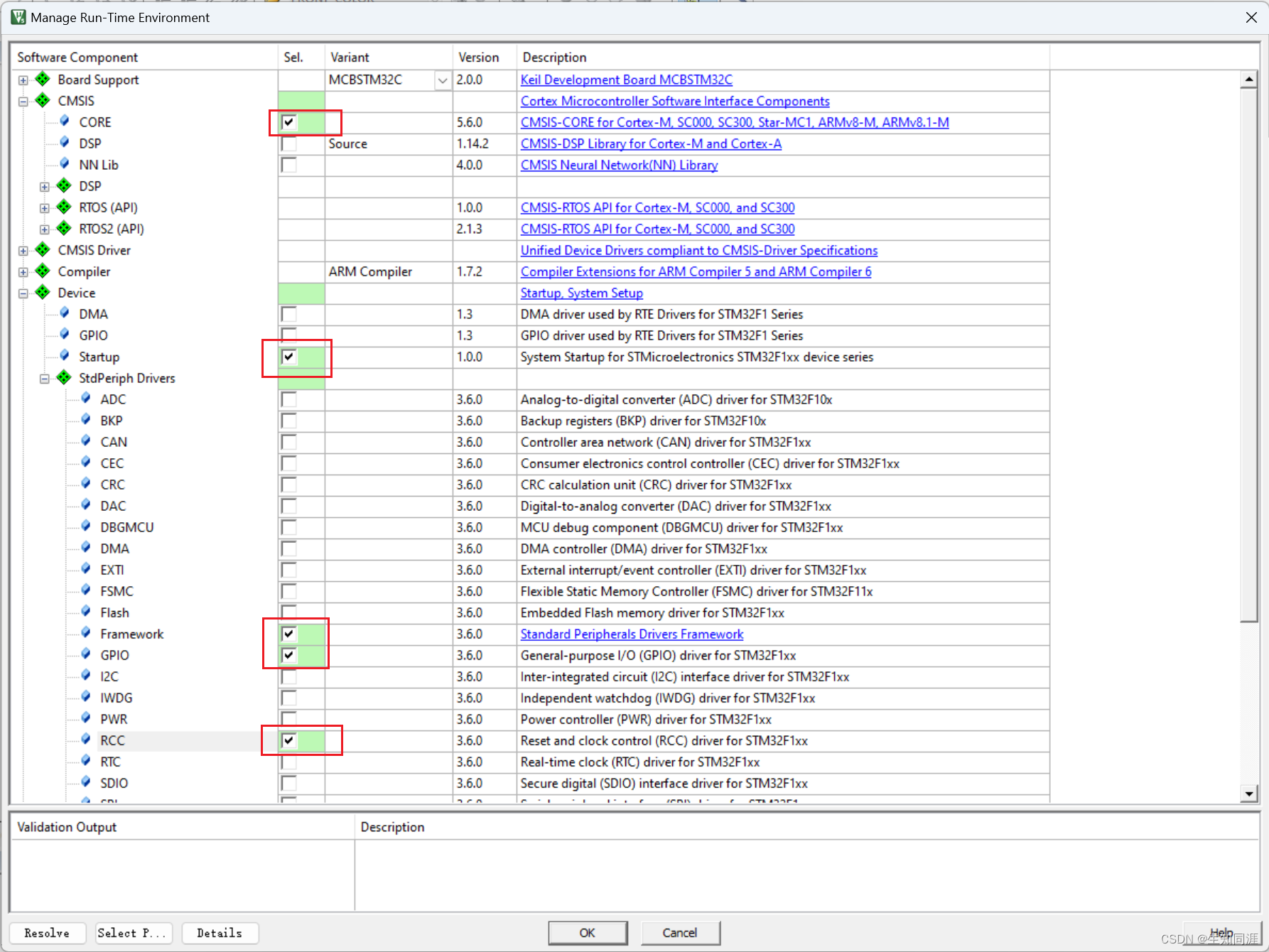Select the RCC component diamond icon
The height and width of the screenshot is (952, 1269).
point(84,740)
